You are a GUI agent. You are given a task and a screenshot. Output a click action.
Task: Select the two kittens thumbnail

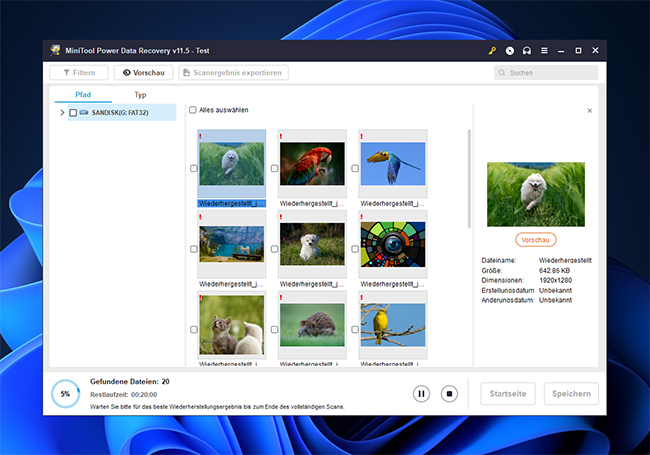(x=232, y=325)
